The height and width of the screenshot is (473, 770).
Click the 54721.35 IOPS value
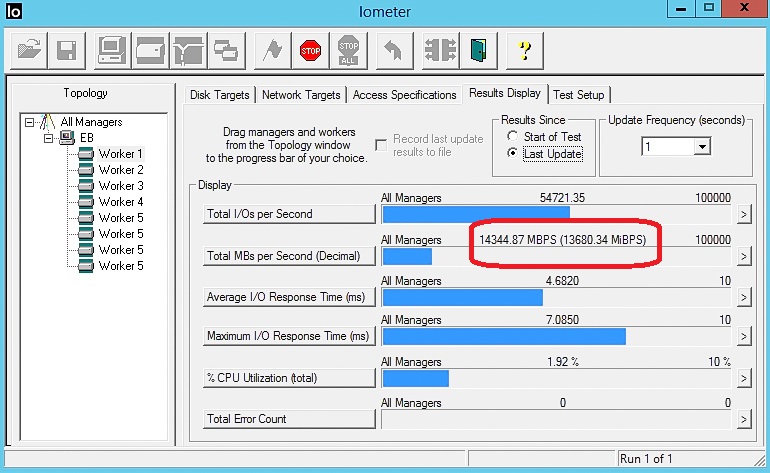point(562,198)
